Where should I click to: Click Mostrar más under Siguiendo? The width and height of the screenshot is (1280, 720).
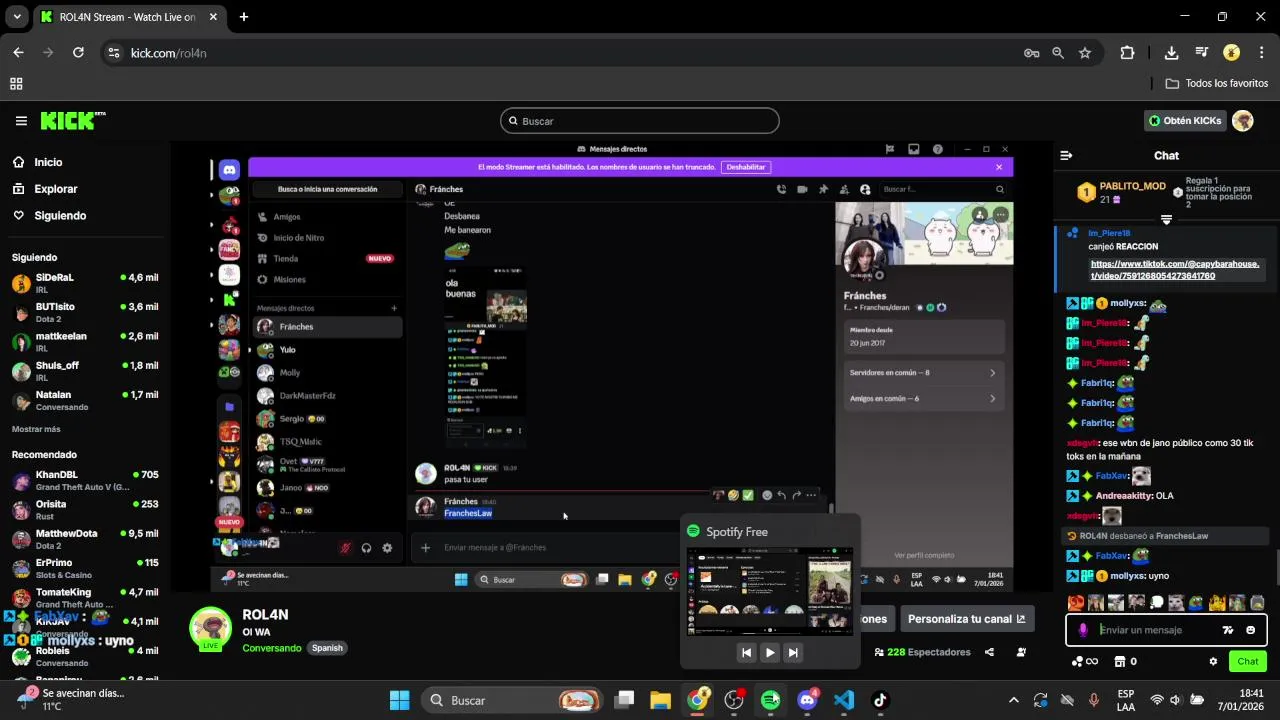coord(36,429)
